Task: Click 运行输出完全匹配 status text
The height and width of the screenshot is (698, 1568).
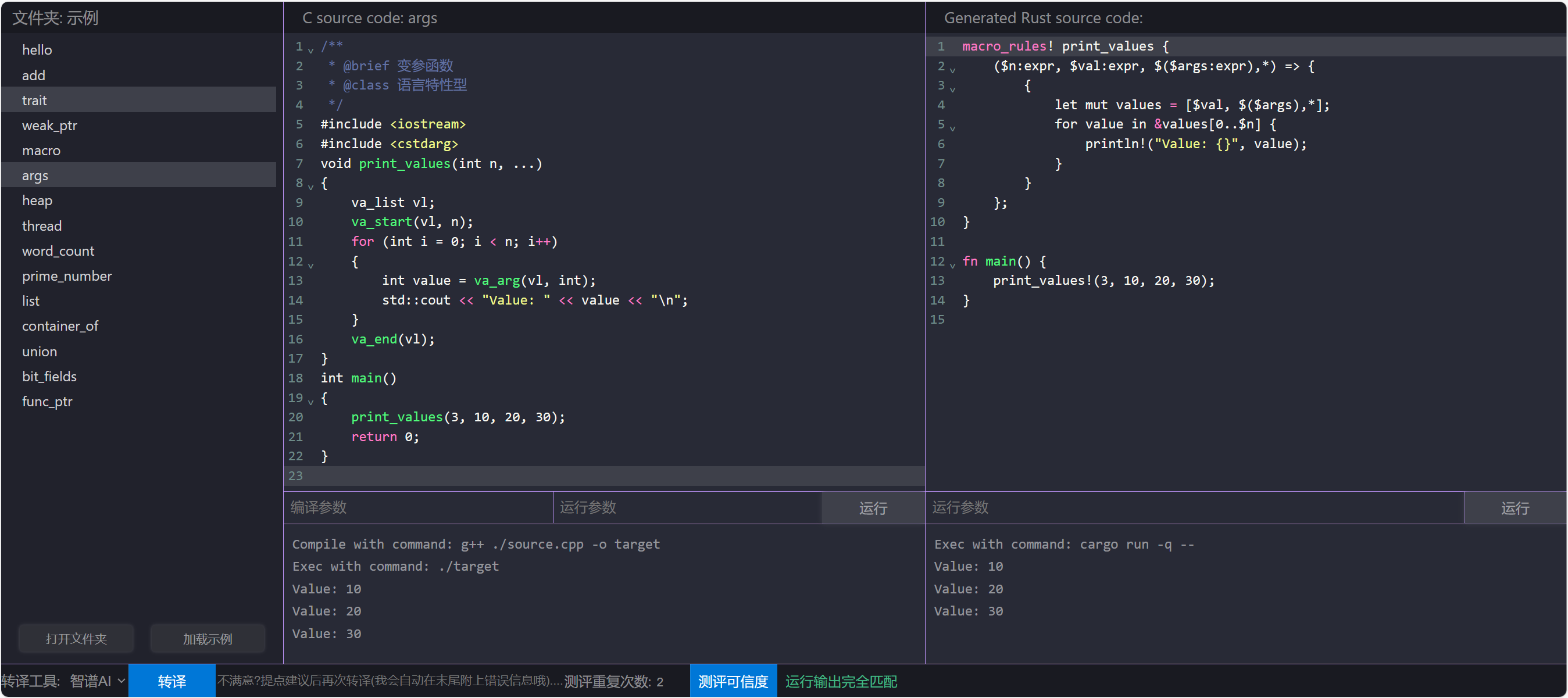Action: (841, 682)
